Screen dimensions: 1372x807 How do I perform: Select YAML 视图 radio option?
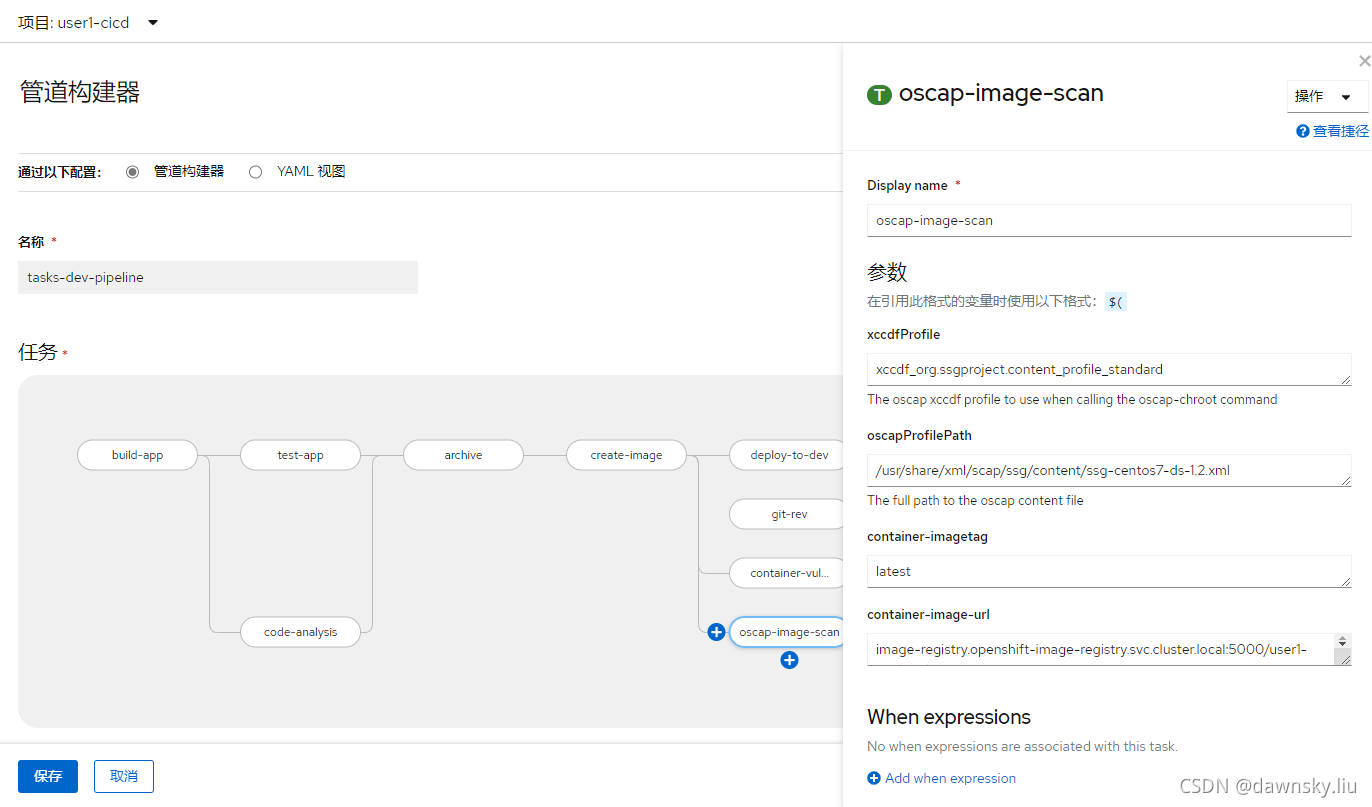tap(255, 172)
